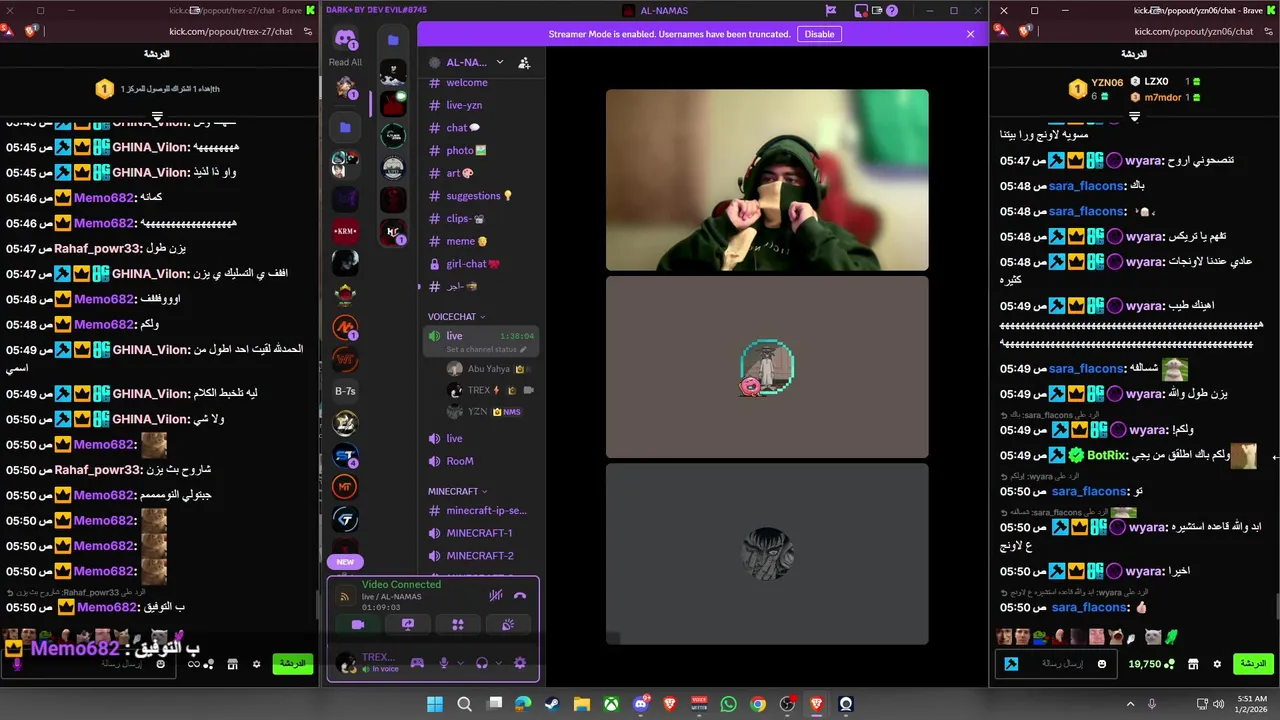Click the Discord home icon
The height and width of the screenshot is (720, 1280).
(345, 40)
